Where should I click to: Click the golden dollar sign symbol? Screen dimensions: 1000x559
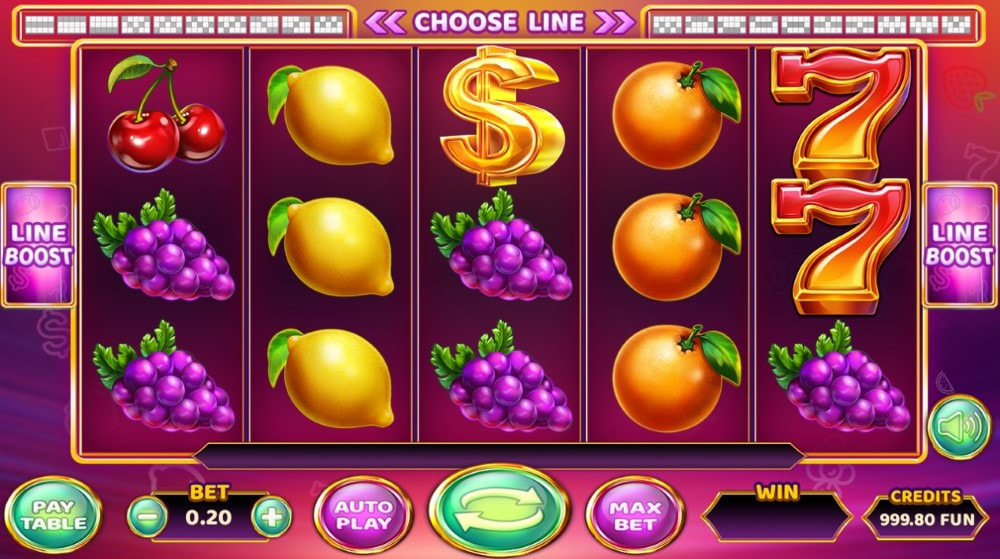click(502, 116)
